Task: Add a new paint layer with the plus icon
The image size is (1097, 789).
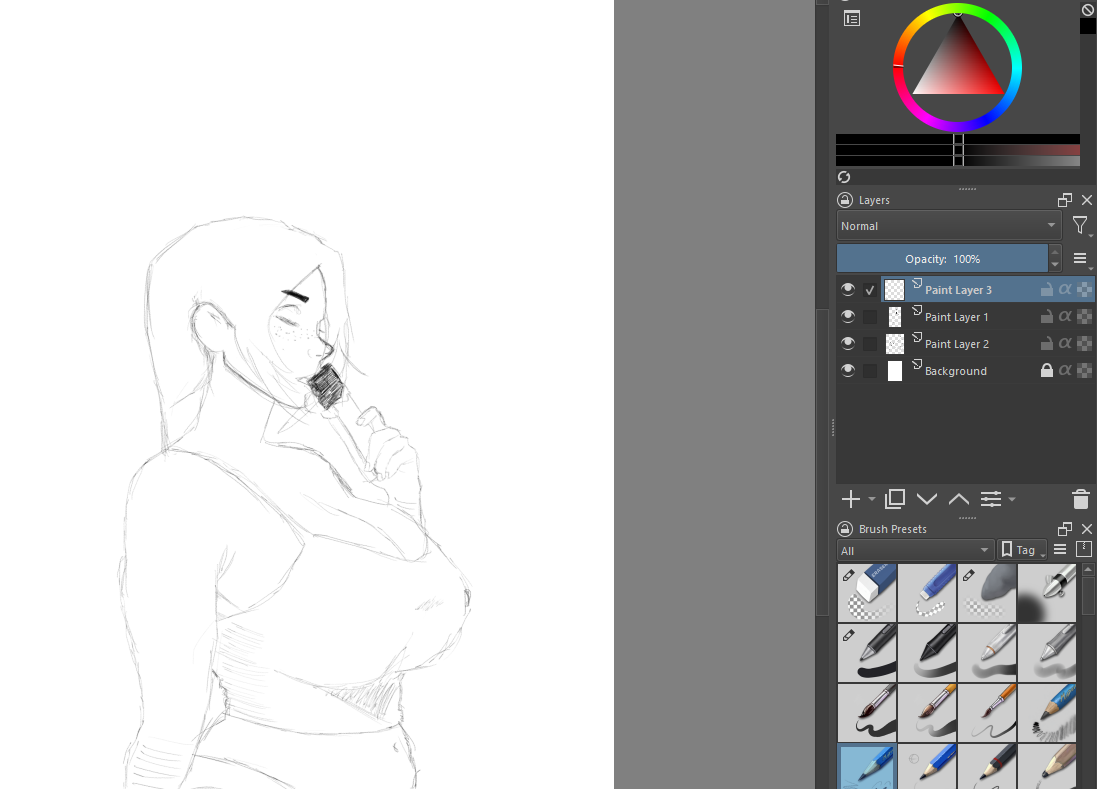Action: [851, 499]
